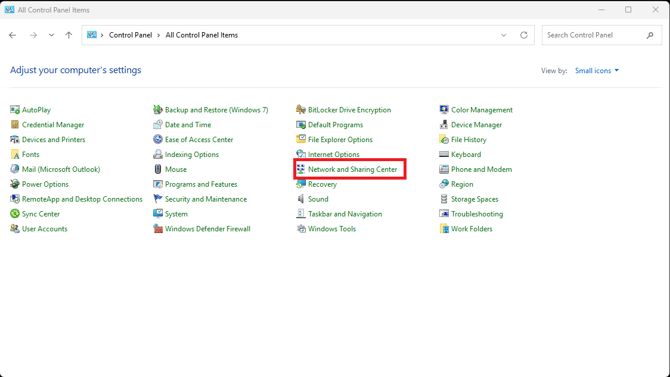Open the File History link
The width and height of the screenshot is (670, 377).
click(x=468, y=140)
